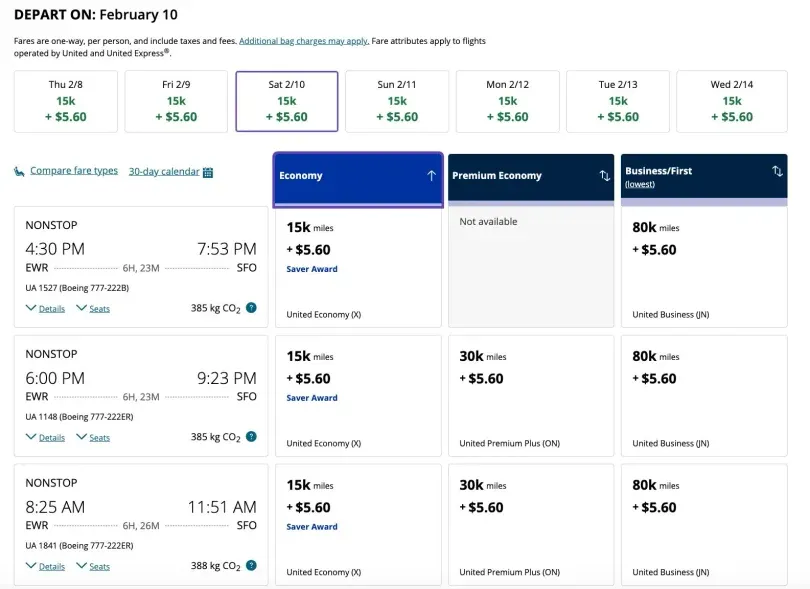This screenshot has height=589, width=810.
Task: Open the Additional bag charges may apply link
Action: point(304,41)
